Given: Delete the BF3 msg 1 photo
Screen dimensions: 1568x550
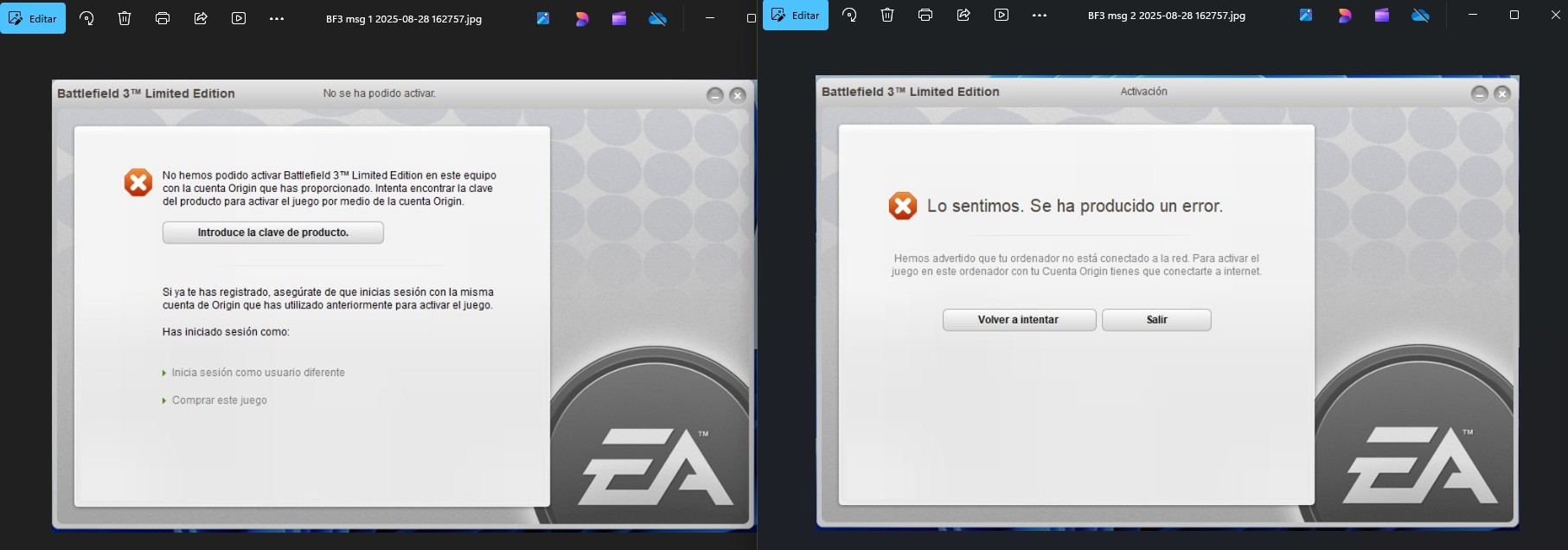Looking at the screenshot, I should coord(125,18).
